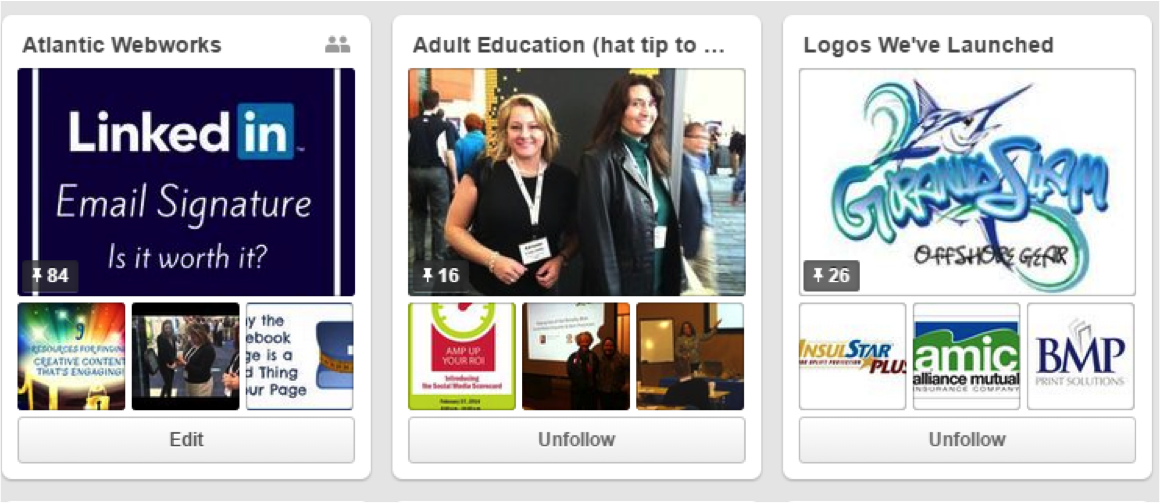Viewport: 1160px width, 503px height.
Task: Unfollow the Logos We've Launched board
Action: coord(967,439)
